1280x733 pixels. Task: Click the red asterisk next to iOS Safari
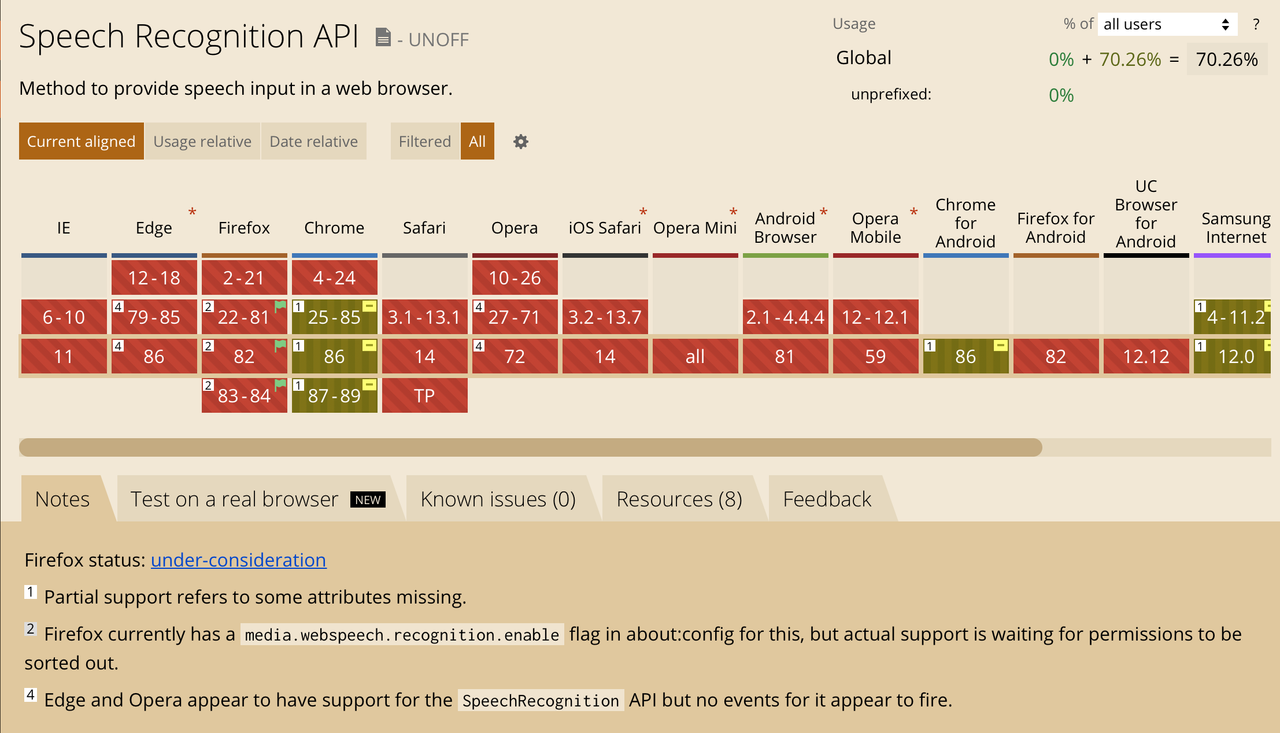coord(643,212)
